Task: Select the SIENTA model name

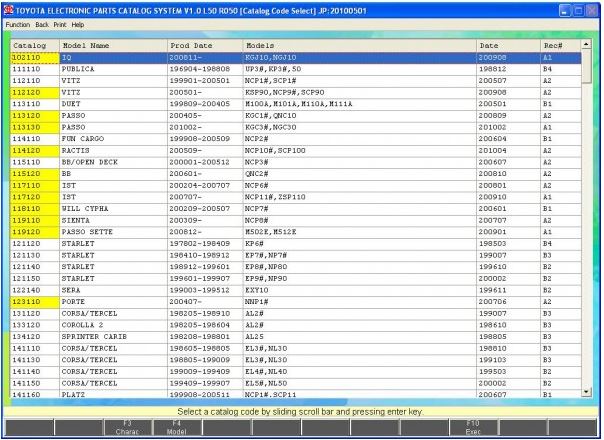Action: coord(113,220)
